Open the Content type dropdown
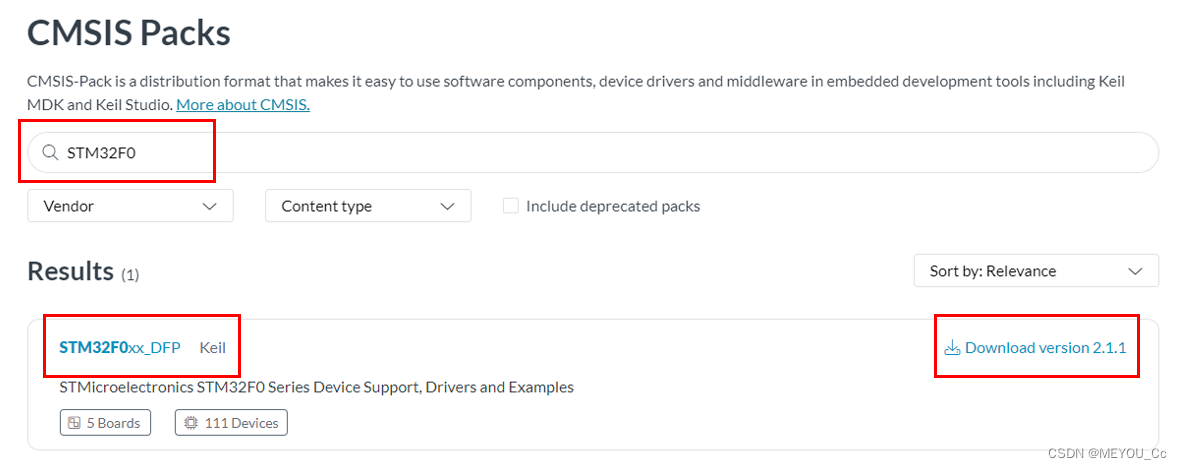Screen dimensions: 1182x469 [368, 206]
